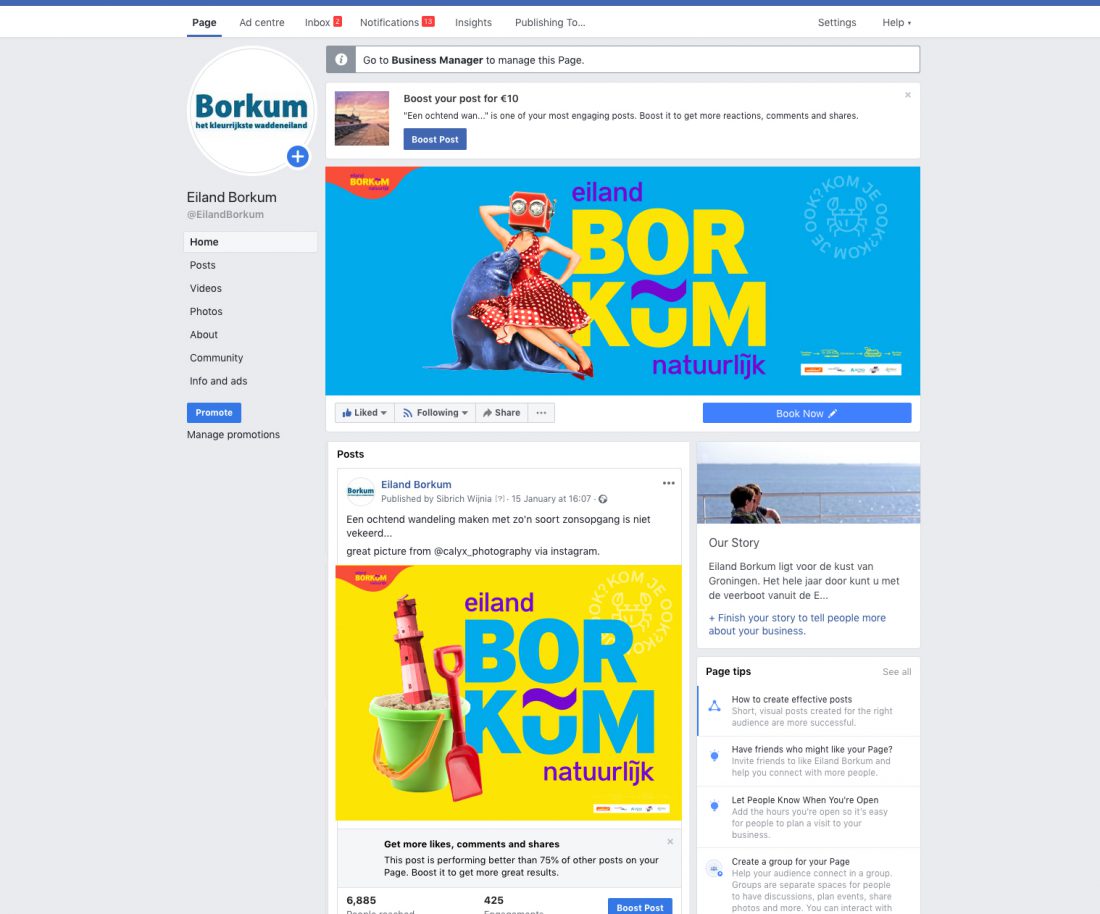Click the blue plus icon on profile picture
The image size is (1100, 914).
[298, 156]
